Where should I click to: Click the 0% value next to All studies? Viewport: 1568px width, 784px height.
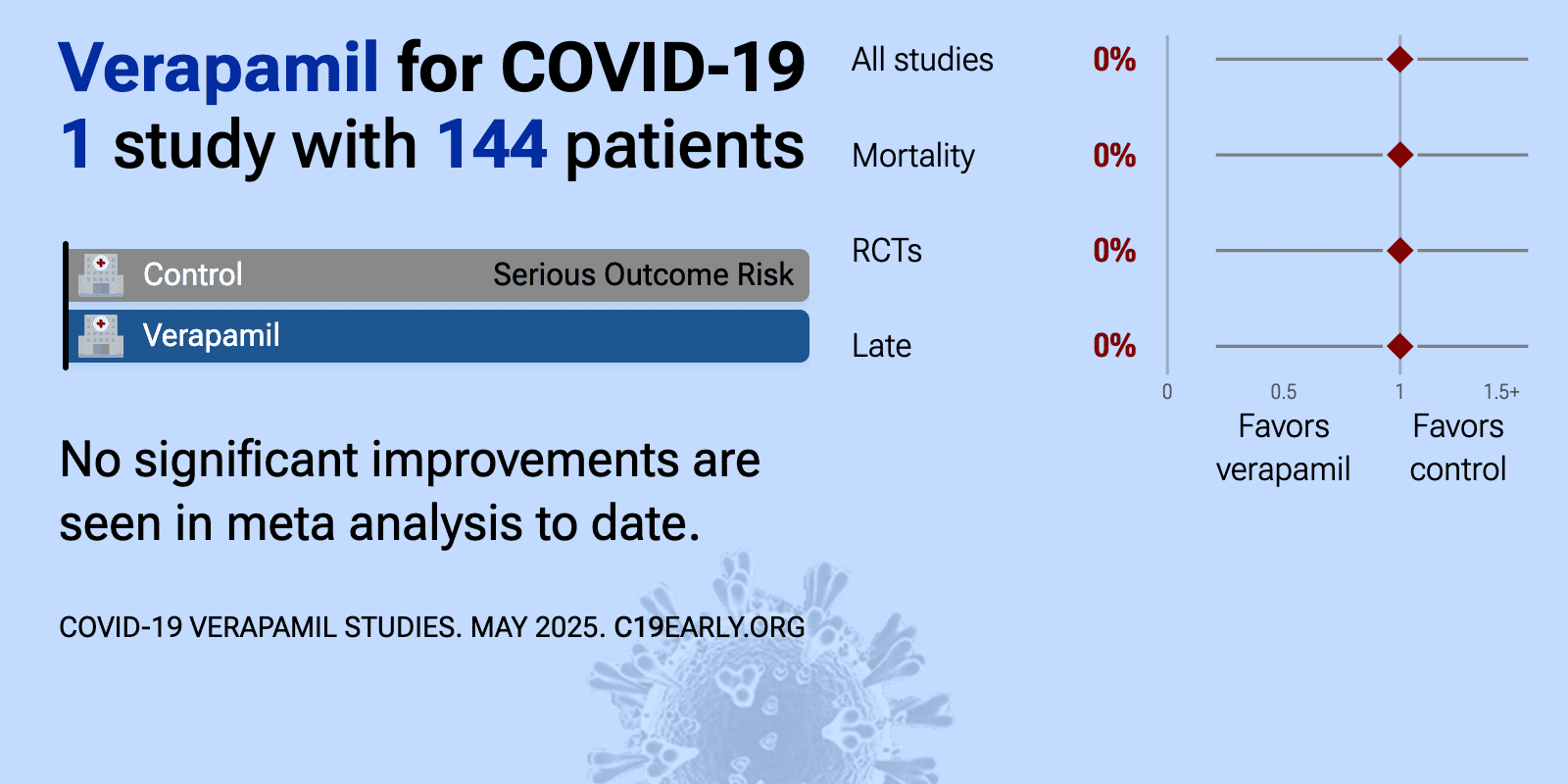point(1114,60)
